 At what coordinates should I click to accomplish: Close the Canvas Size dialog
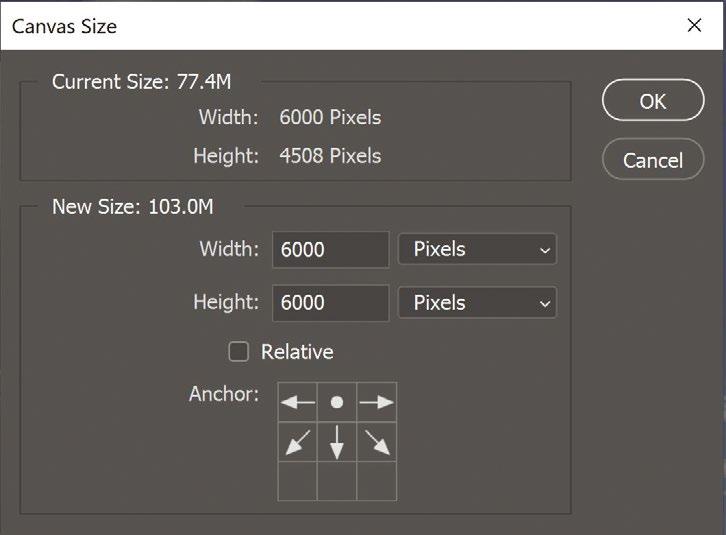(695, 26)
